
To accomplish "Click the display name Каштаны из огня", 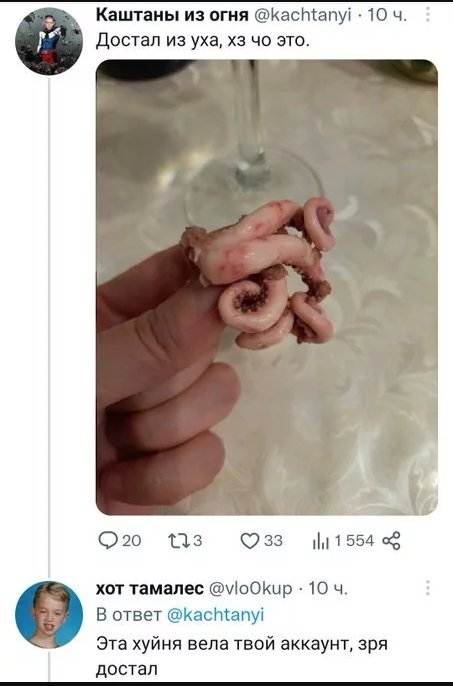I will (x=172, y=15).
